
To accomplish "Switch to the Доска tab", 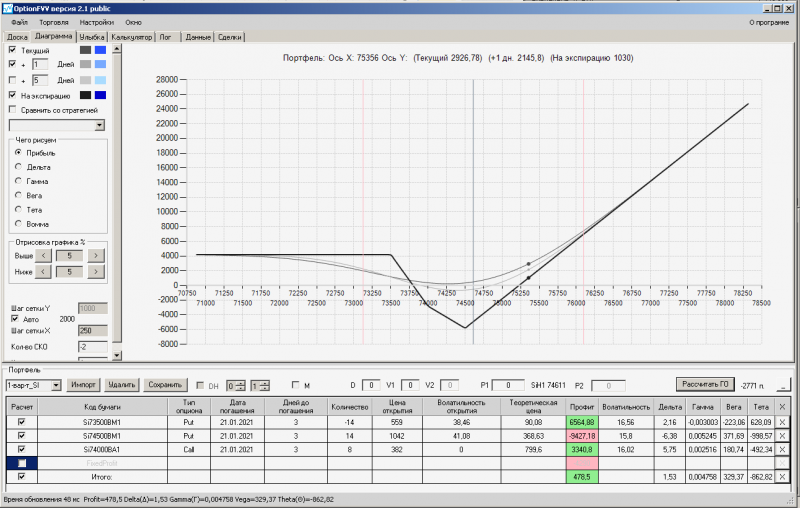I will (x=17, y=37).
